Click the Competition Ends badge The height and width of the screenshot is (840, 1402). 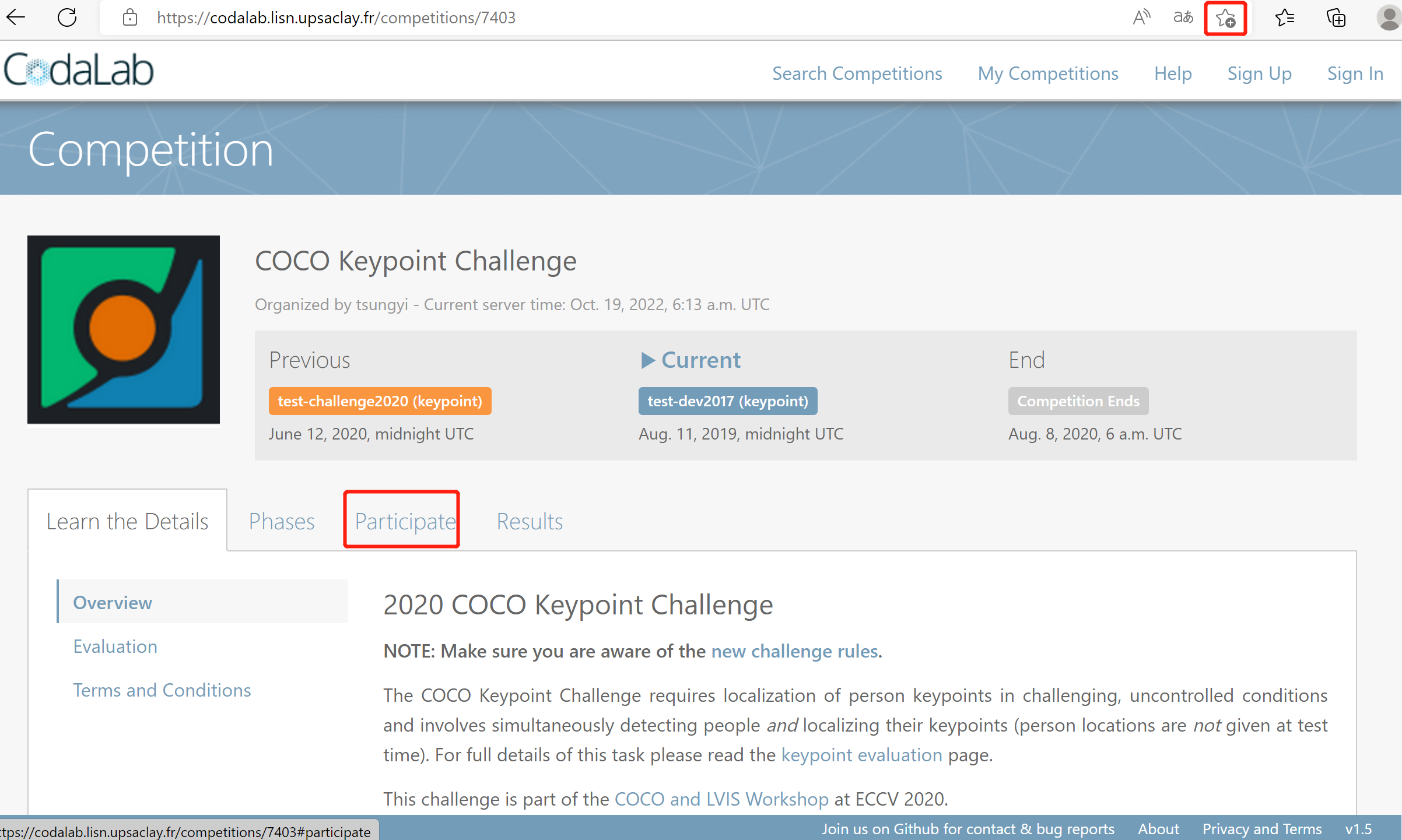pyautogui.click(x=1078, y=401)
